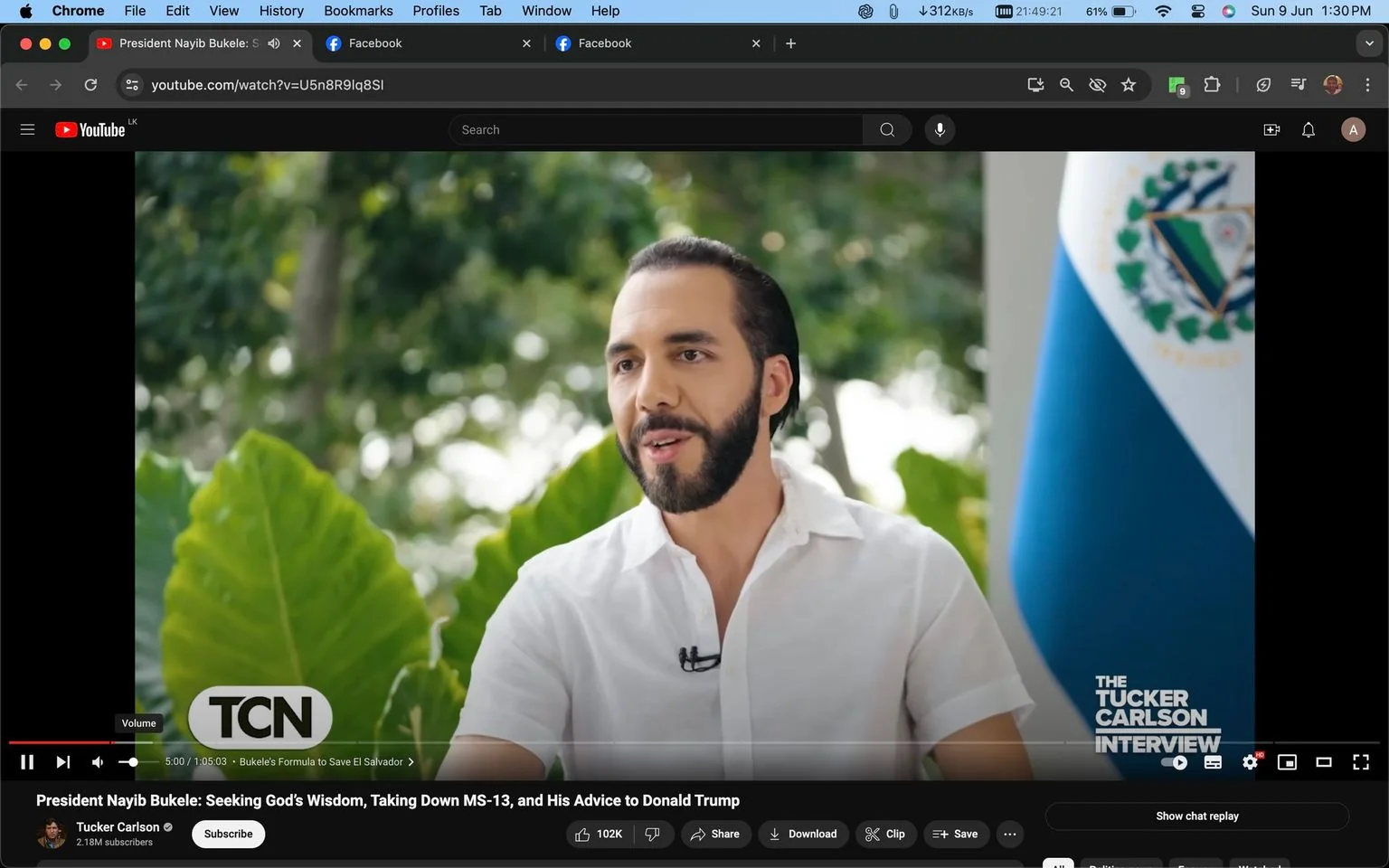
Task: Open YouTube notifications bell
Action: click(1309, 129)
